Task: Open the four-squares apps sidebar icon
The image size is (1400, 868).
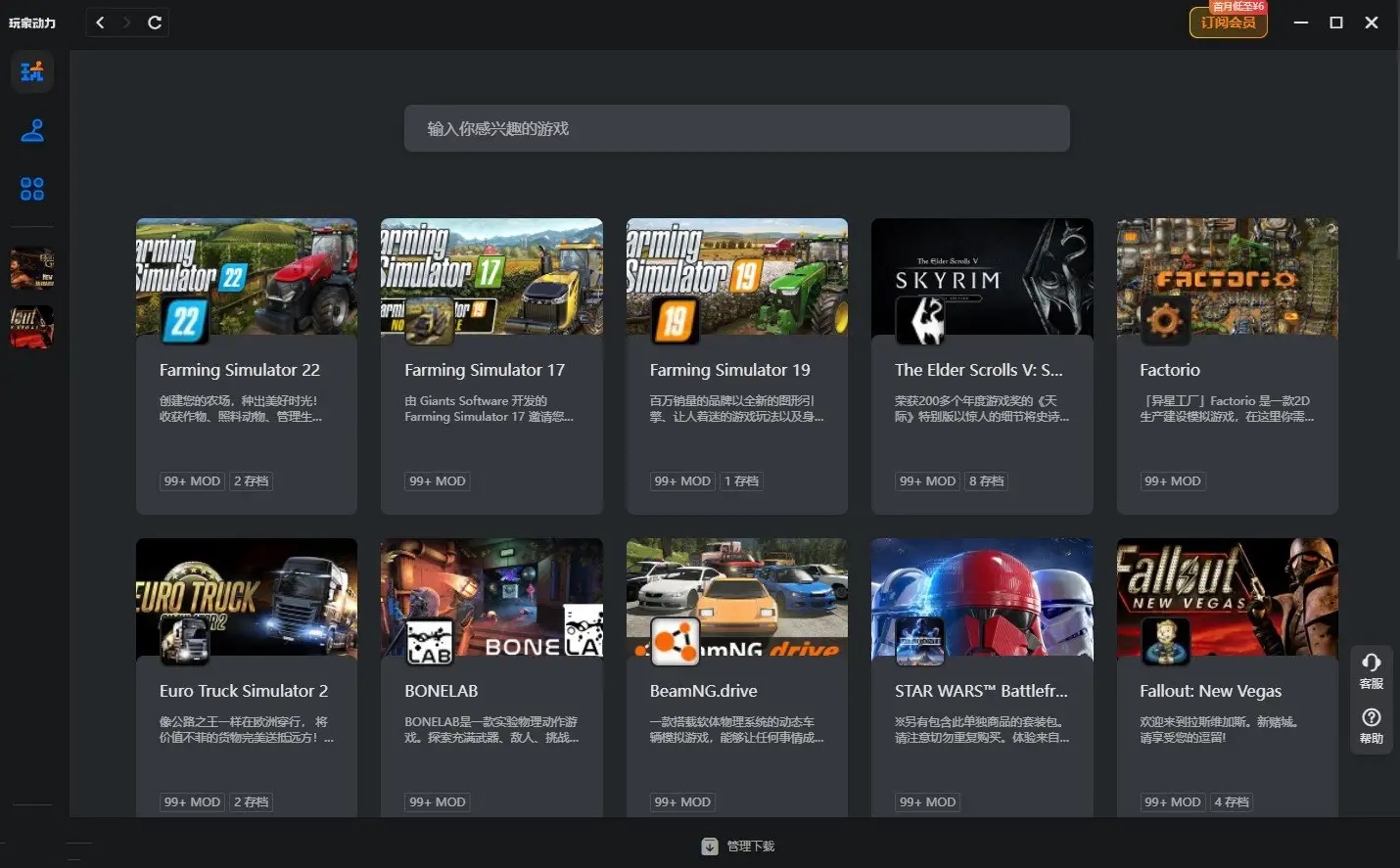Action: [x=32, y=189]
